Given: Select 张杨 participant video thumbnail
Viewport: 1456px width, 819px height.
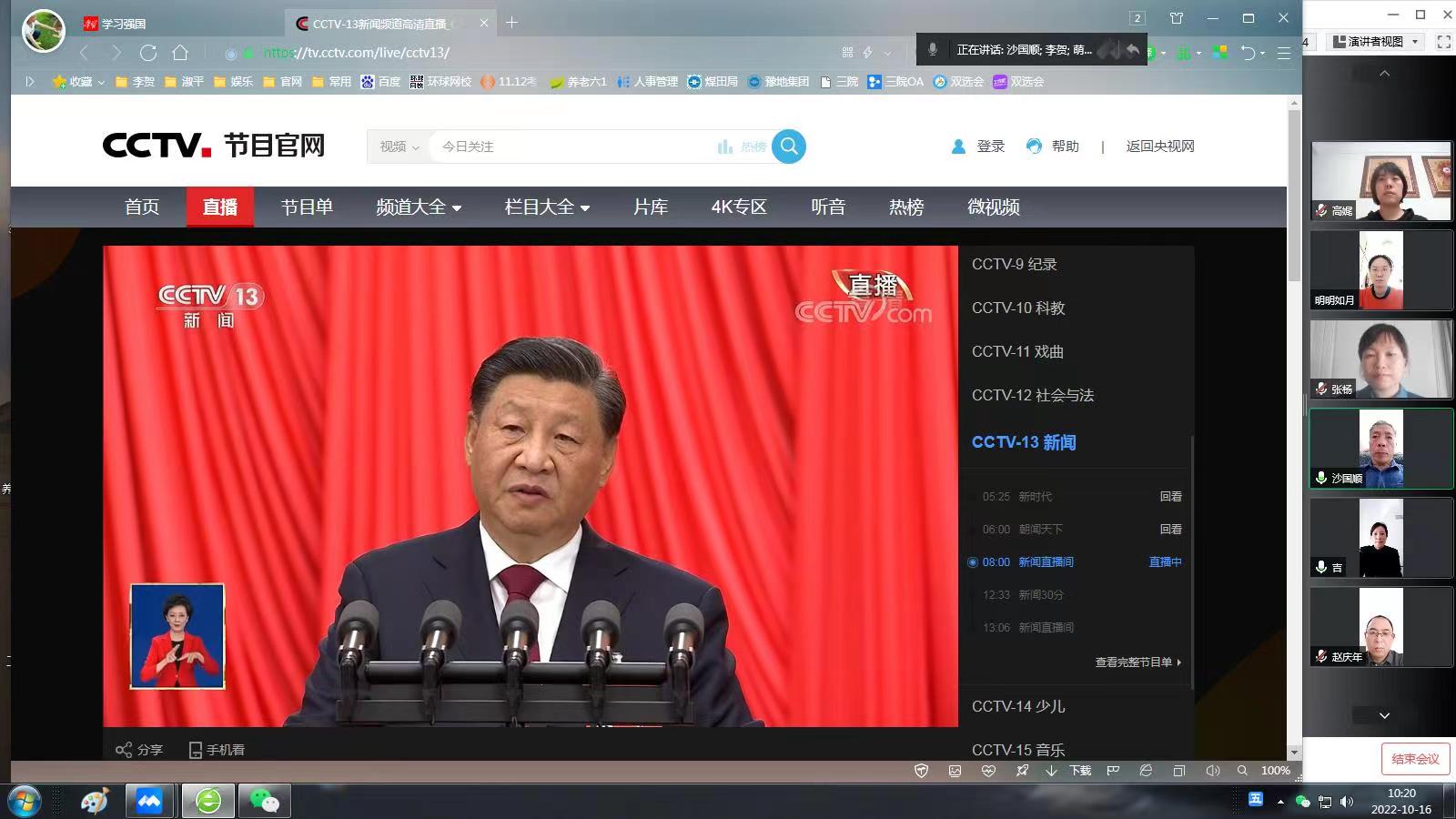Looking at the screenshot, I should [1380, 359].
